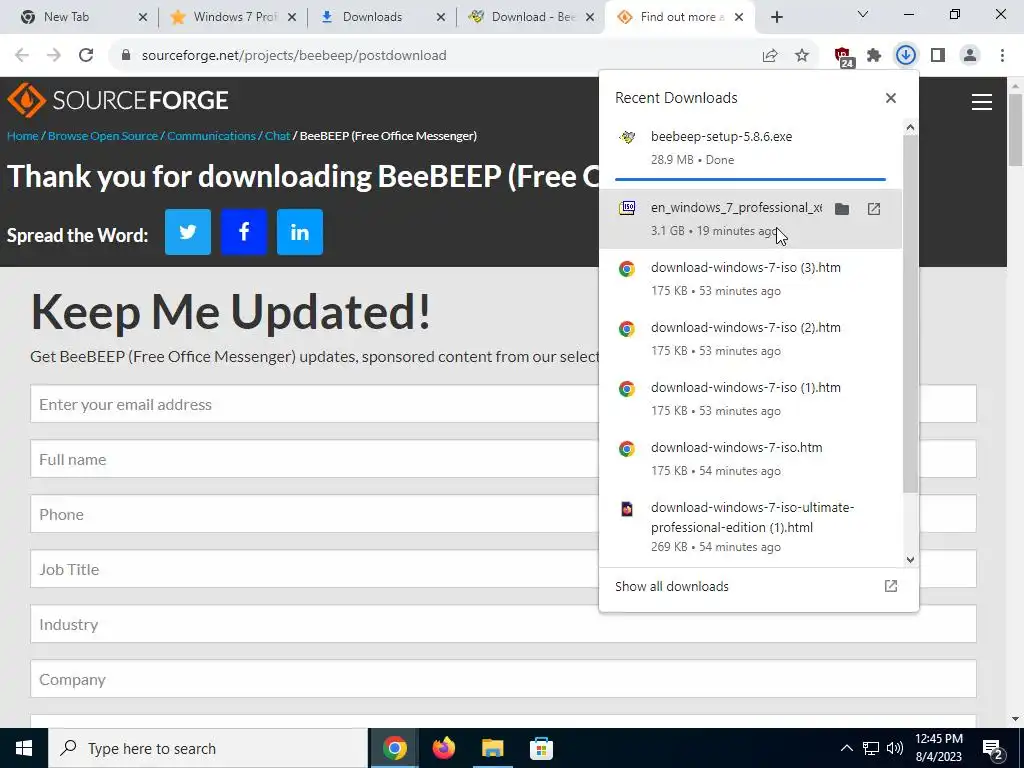This screenshot has height=768, width=1024.
Task: Open the SourceForge hamburger menu
Action: click(982, 102)
